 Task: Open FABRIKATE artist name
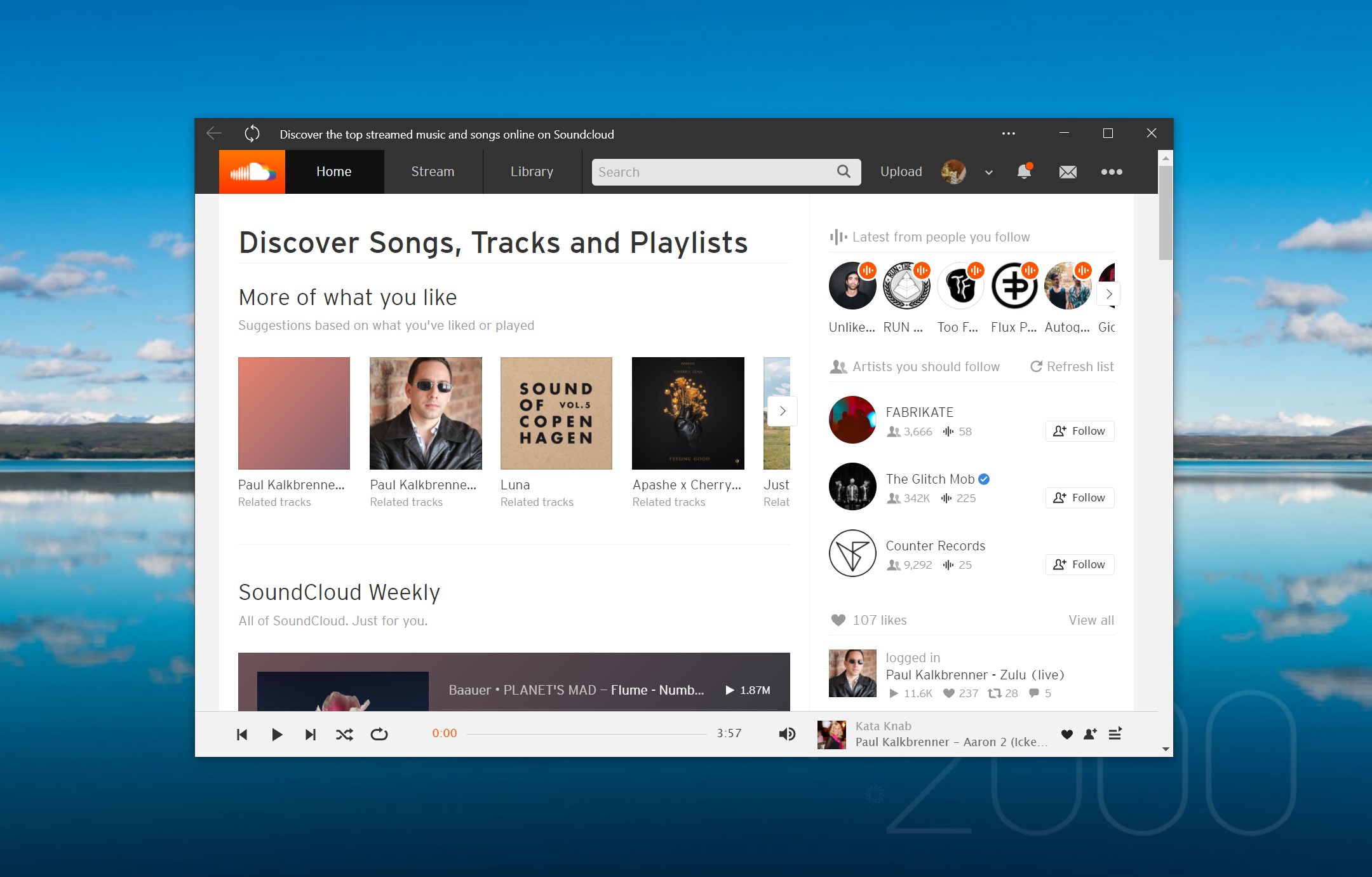point(920,412)
